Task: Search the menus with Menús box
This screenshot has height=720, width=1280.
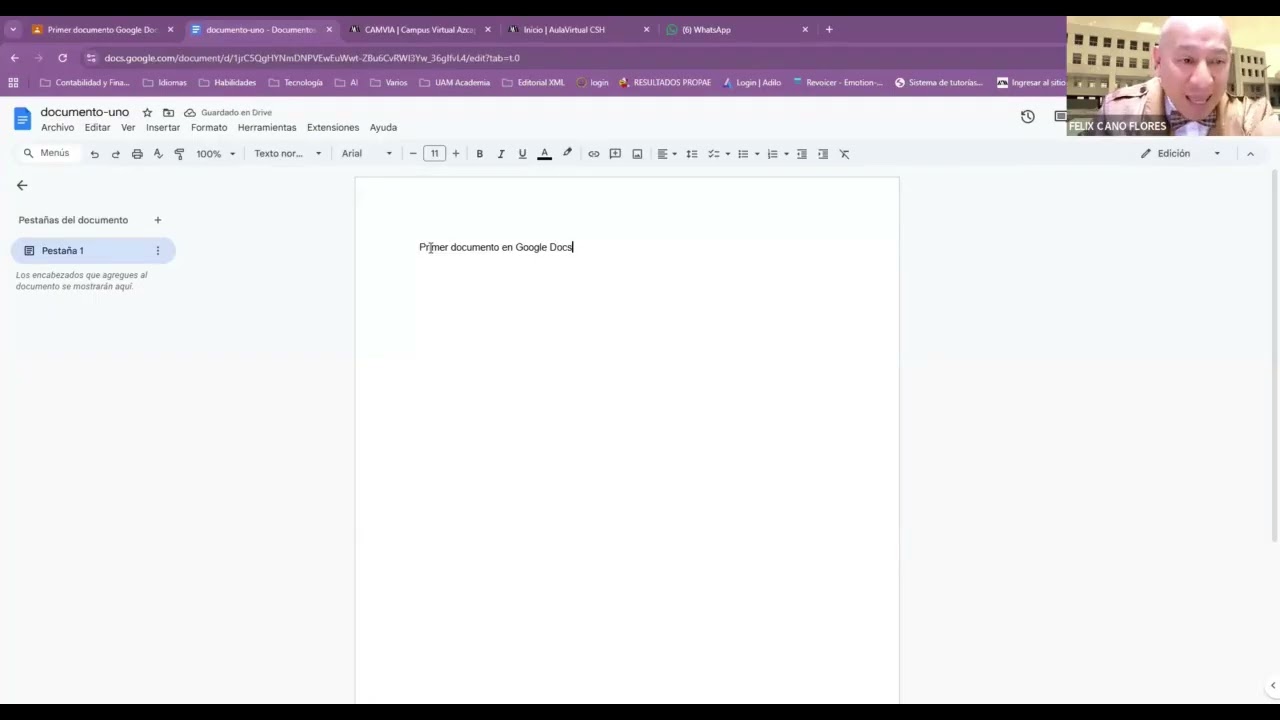Action: [47, 153]
